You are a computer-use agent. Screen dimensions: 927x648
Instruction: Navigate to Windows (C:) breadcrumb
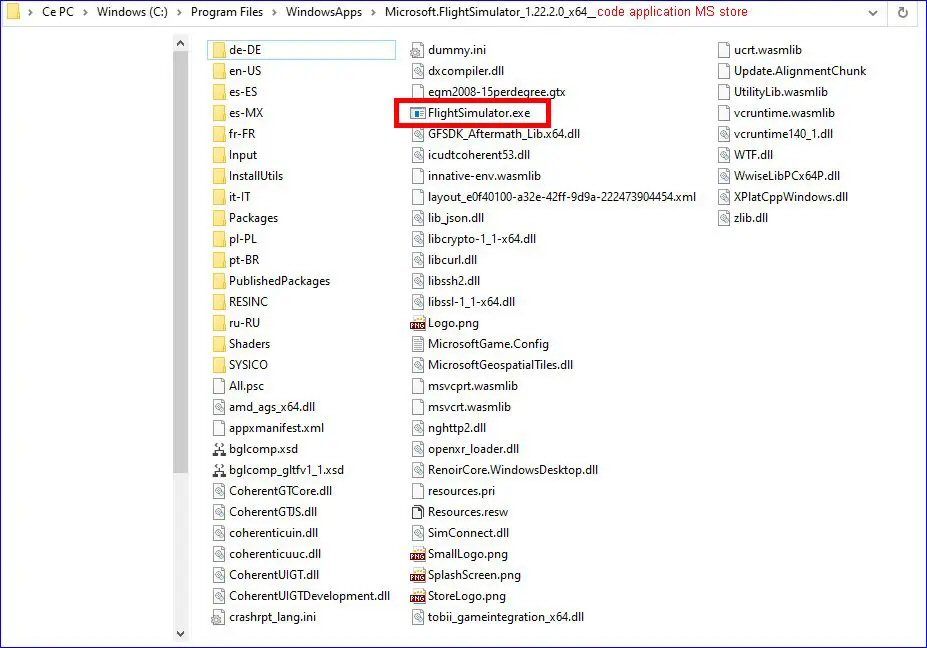click(132, 12)
